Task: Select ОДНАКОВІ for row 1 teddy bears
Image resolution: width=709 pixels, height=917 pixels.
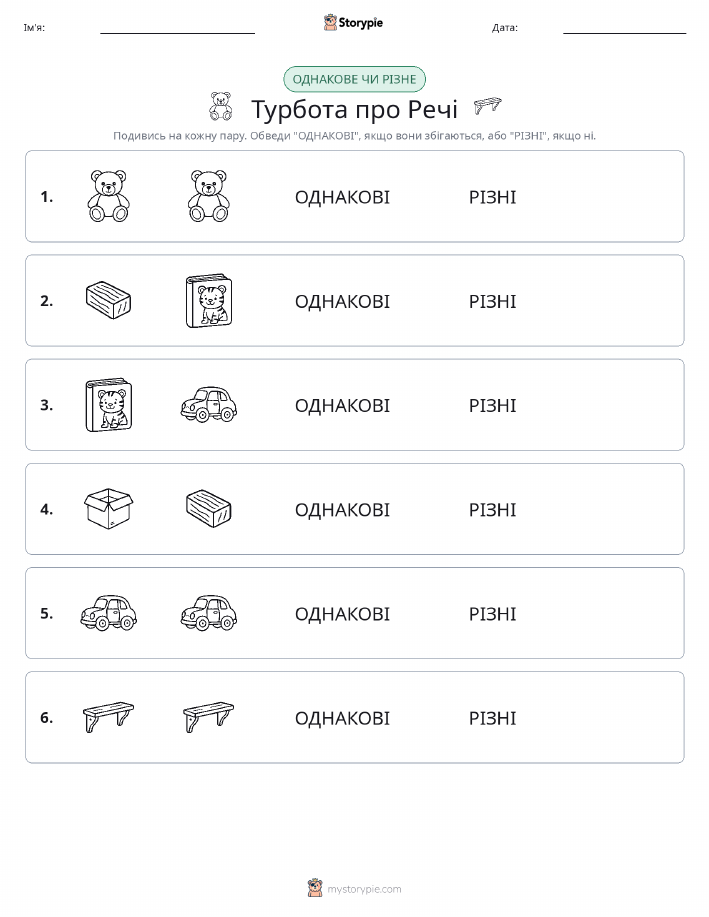Action: pyautogui.click(x=342, y=197)
